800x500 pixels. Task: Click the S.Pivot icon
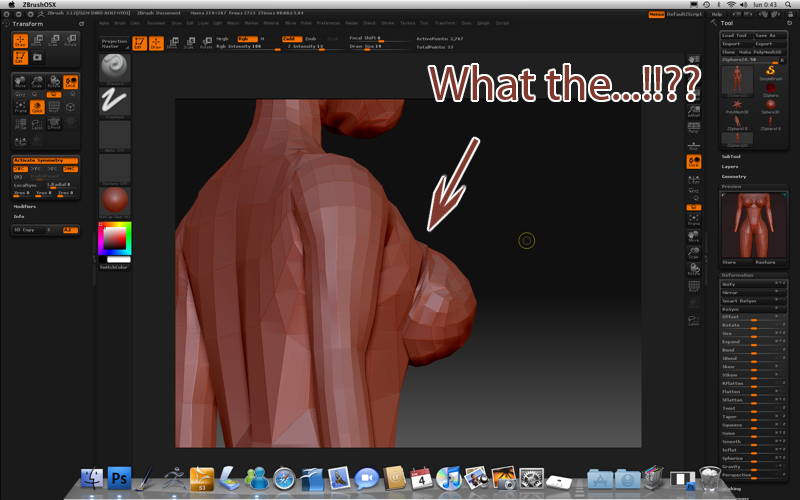(54, 124)
